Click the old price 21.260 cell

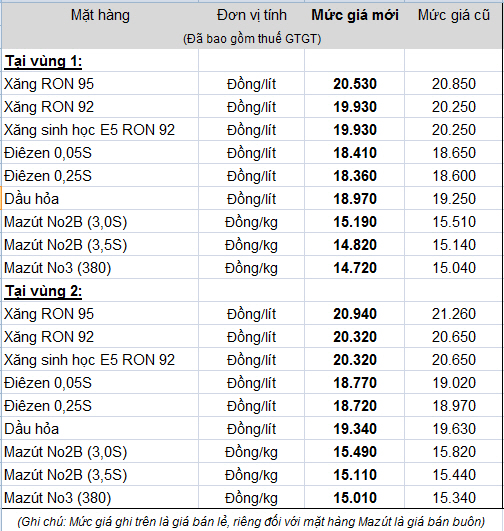point(454,314)
